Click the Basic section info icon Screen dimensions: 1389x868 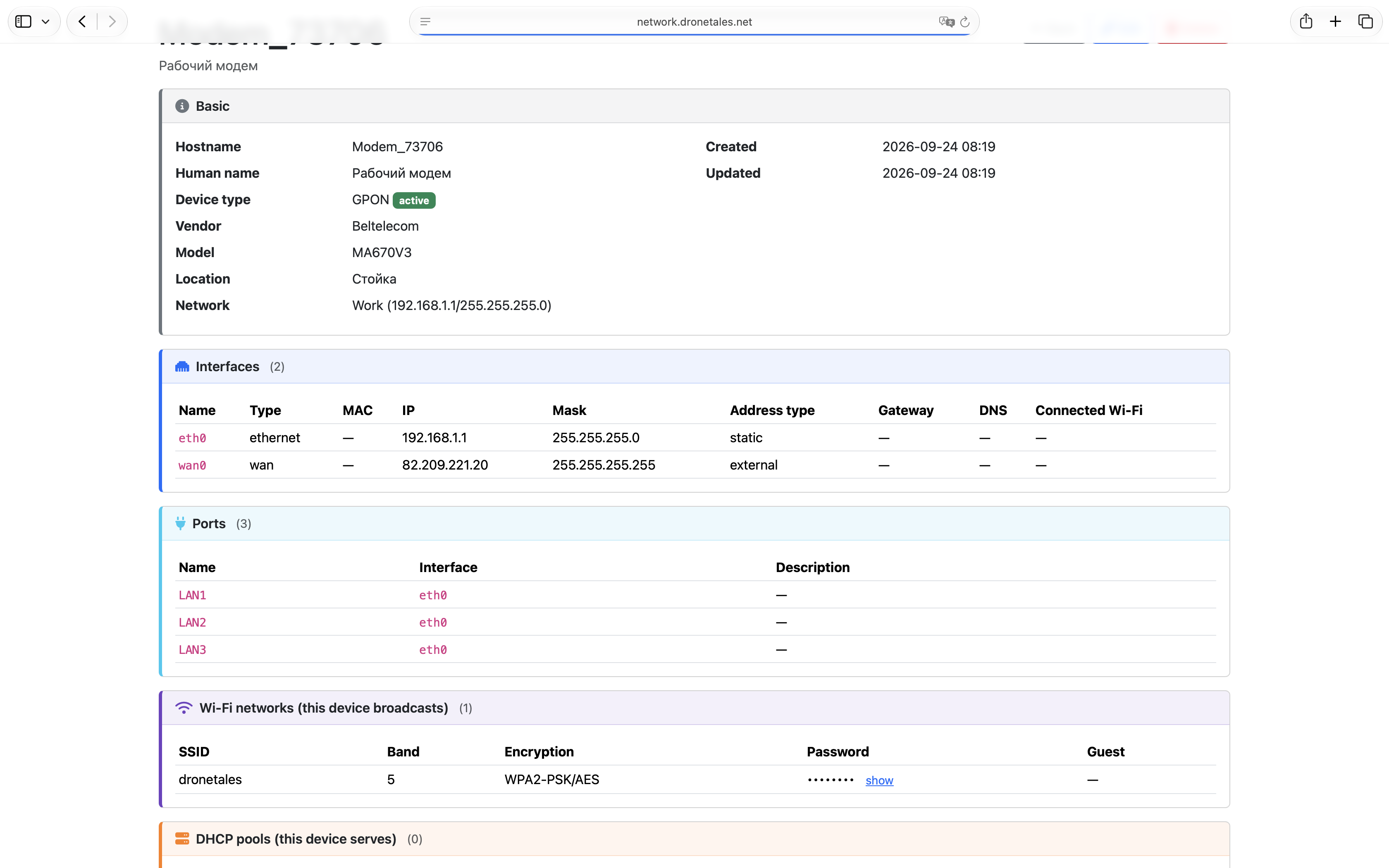182,106
